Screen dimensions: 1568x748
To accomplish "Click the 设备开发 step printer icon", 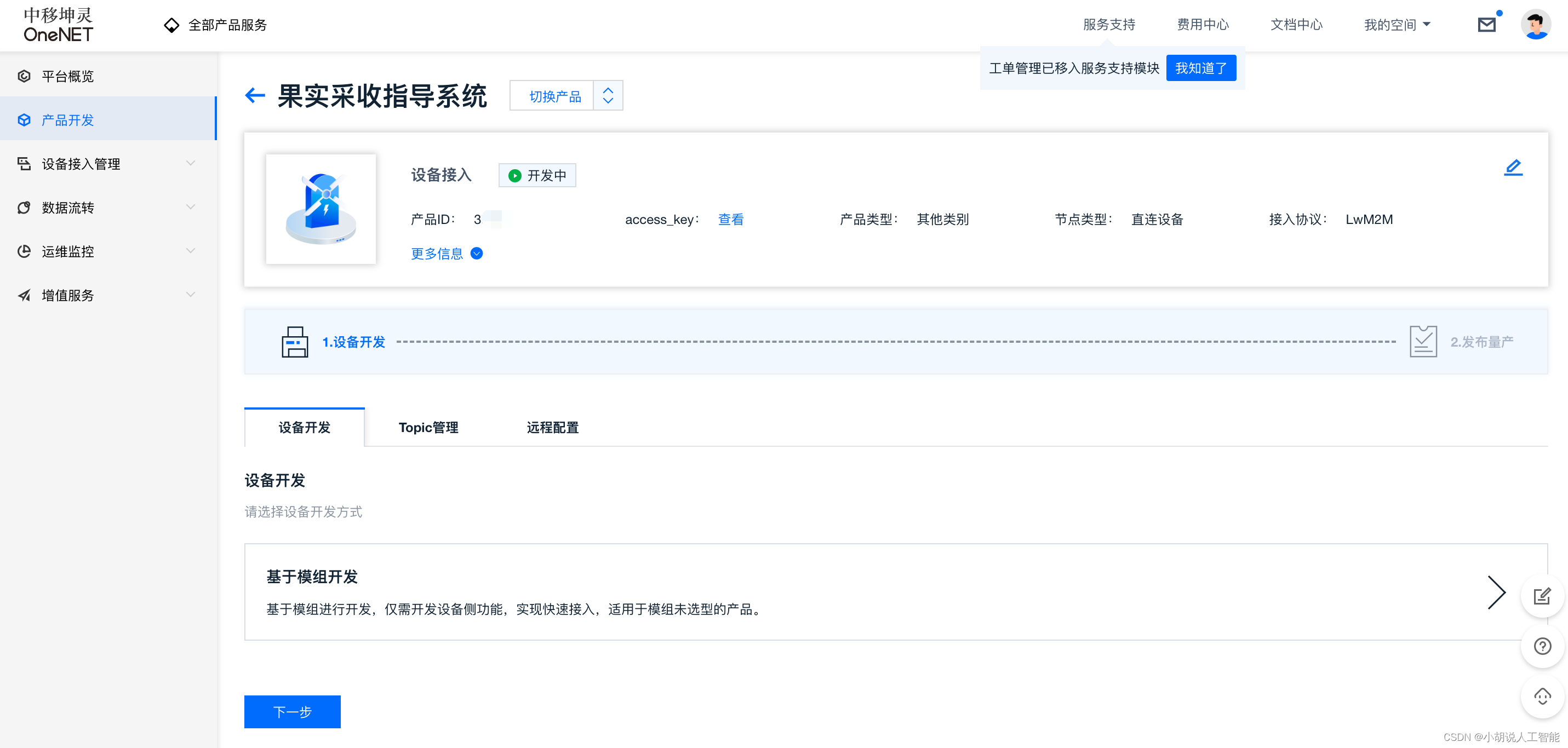I will (295, 342).
